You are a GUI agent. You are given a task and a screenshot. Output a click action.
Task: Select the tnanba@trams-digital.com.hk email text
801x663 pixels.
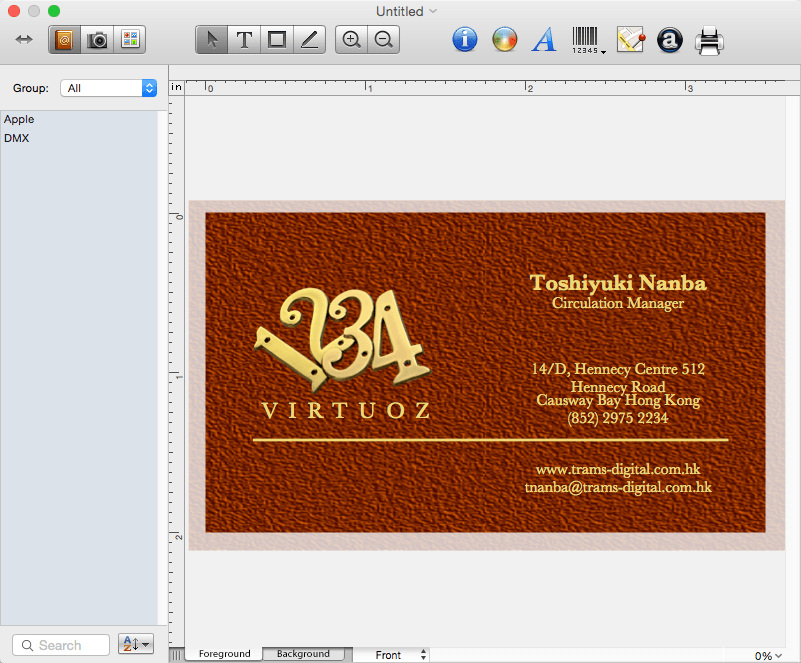618,487
